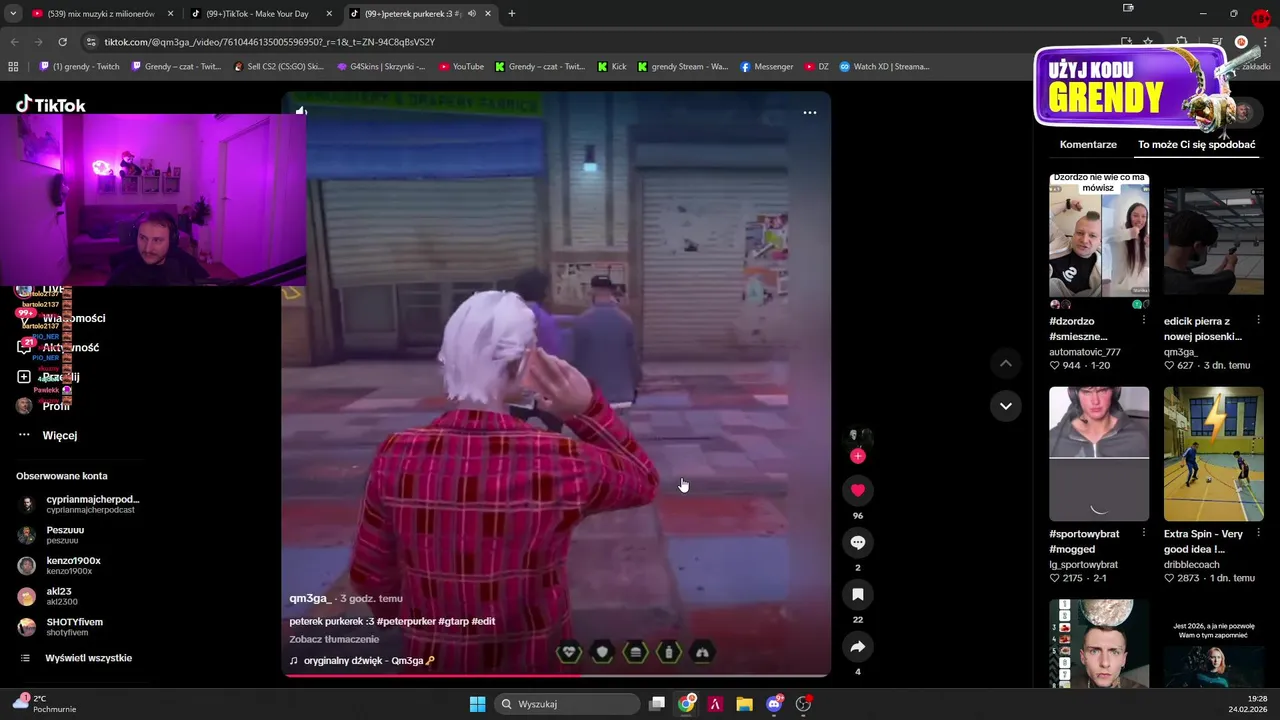Click the Wyszukaj taskbar search box
The image size is (1280, 720).
pyautogui.click(x=569, y=704)
